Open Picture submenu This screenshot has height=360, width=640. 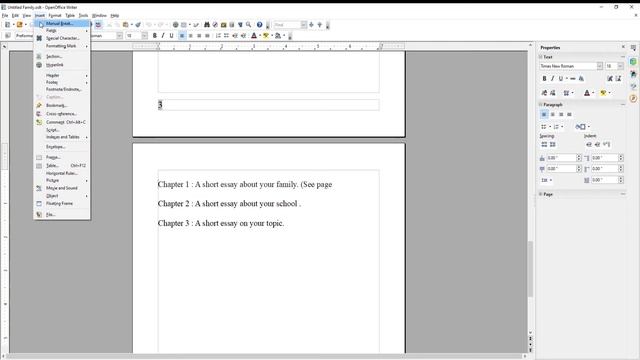62,180
